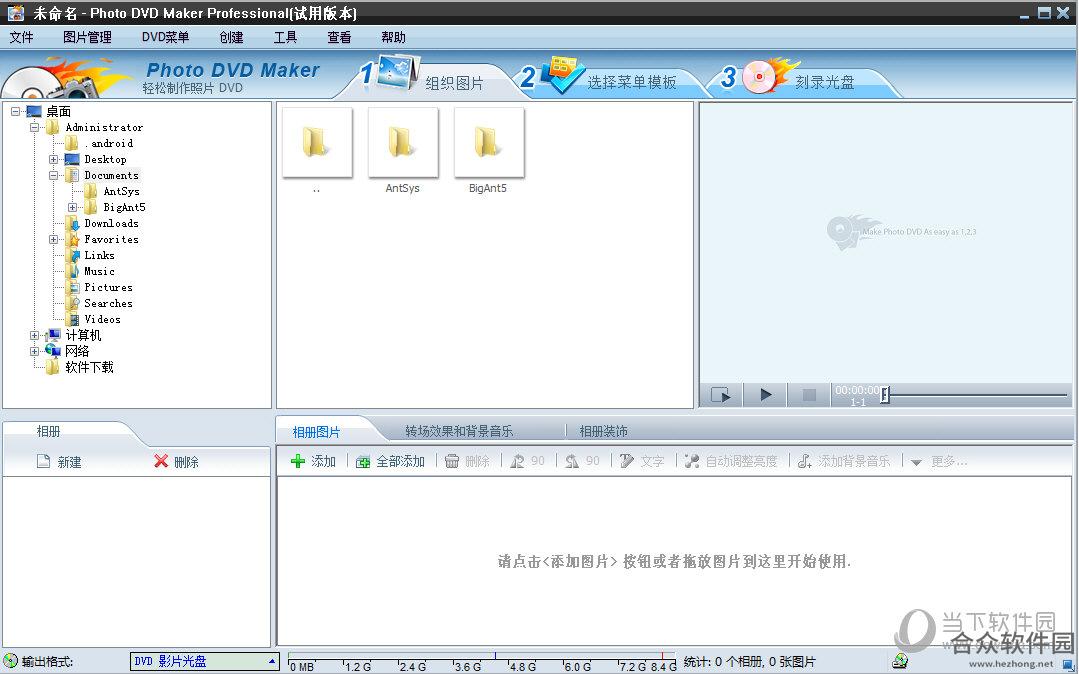Click the preview slideshow icon button
Screen dimensions: 1079x674
pyautogui.click(x=720, y=395)
